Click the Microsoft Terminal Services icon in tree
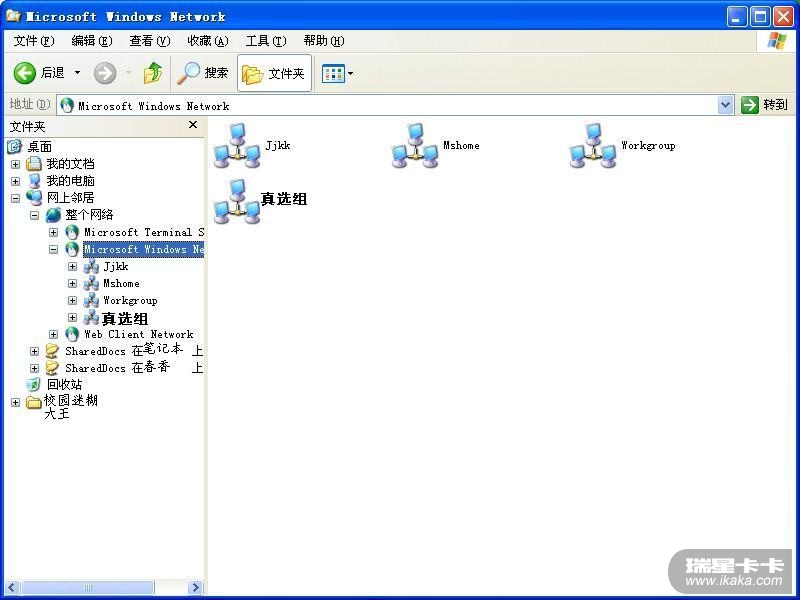Image resolution: width=800 pixels, height=600 pixels. [72, 232]
